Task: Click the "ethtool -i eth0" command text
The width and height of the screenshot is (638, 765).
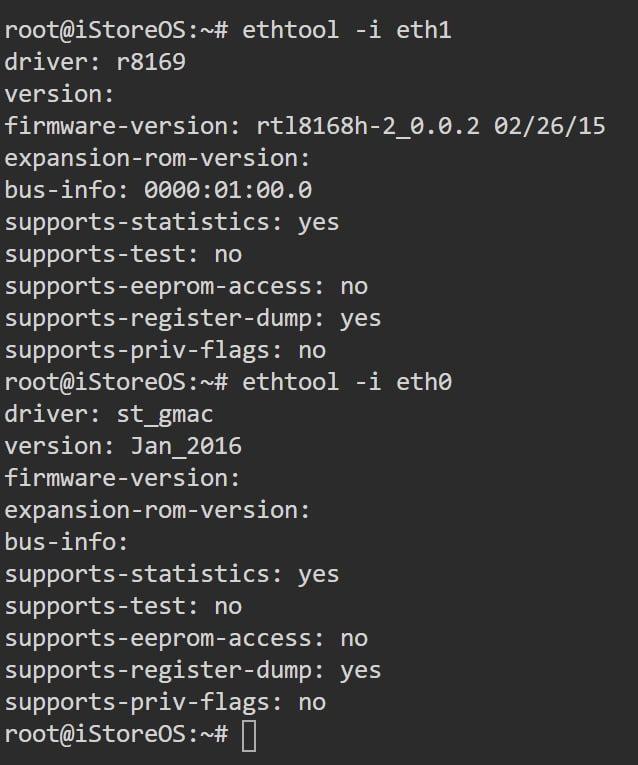Action: pos(347,382)
